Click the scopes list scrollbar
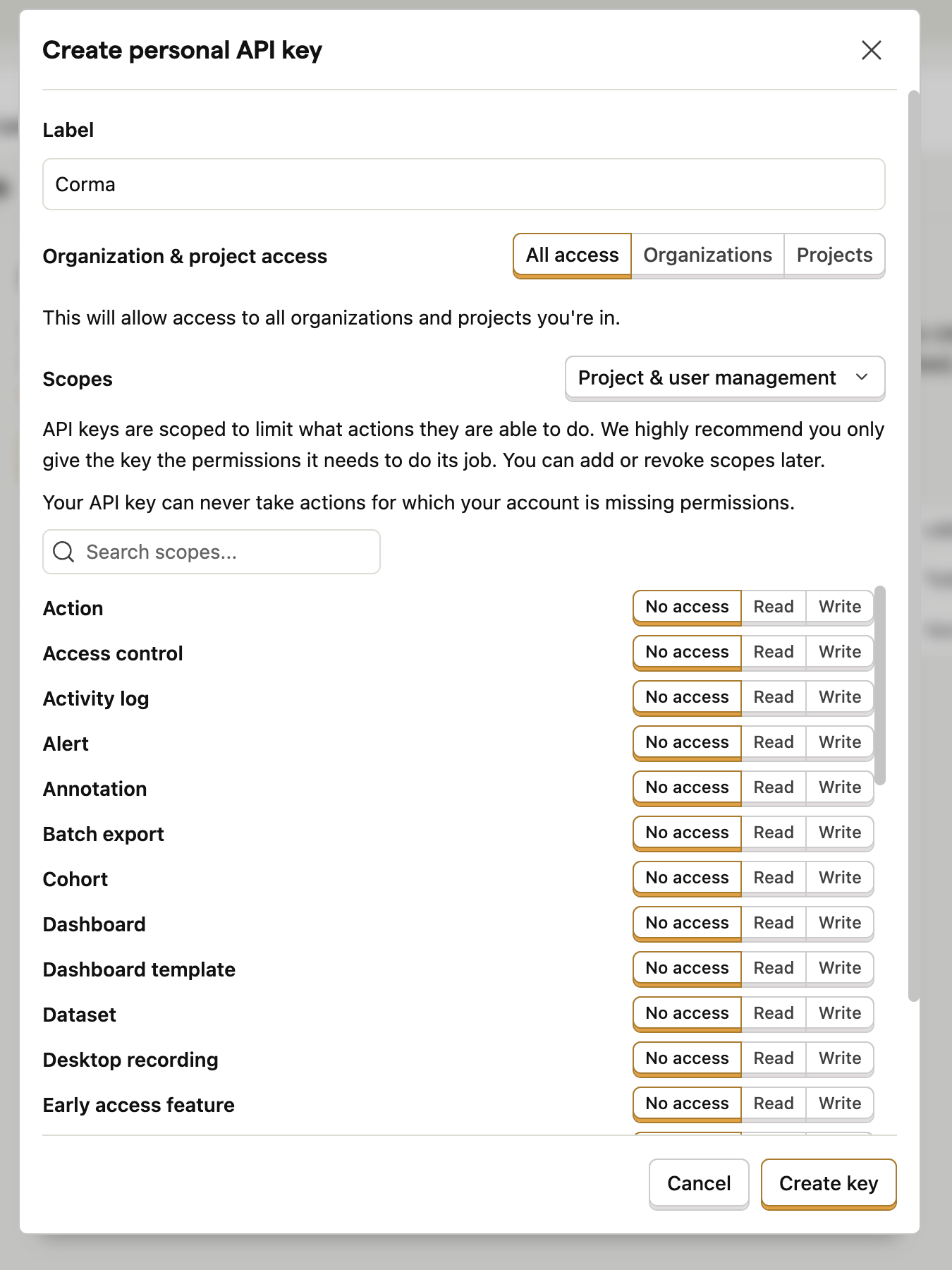This screenshot has height=1270, width=952. coord(879,684)
